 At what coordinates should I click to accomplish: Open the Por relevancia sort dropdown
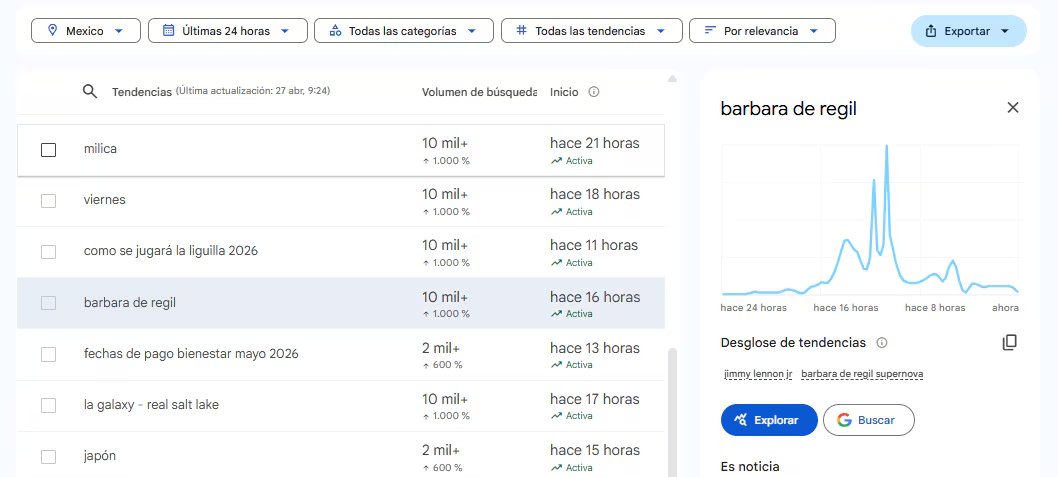(762, 30)
